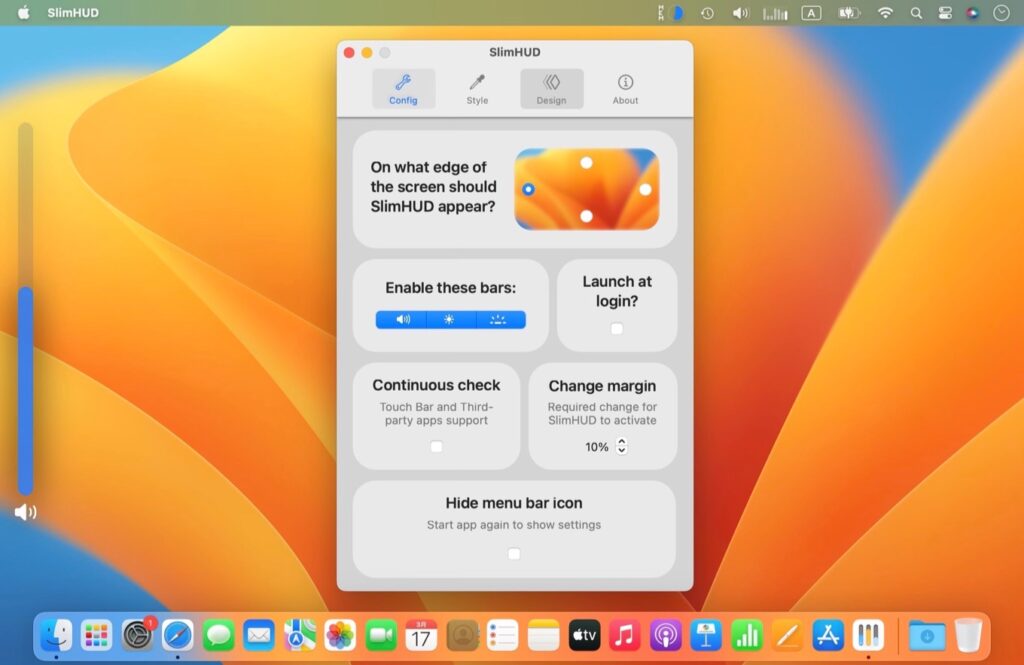This screenshot has width=1024, height=665.
Task: Enable the Launch at login checkbox
Action: [617, 328]
